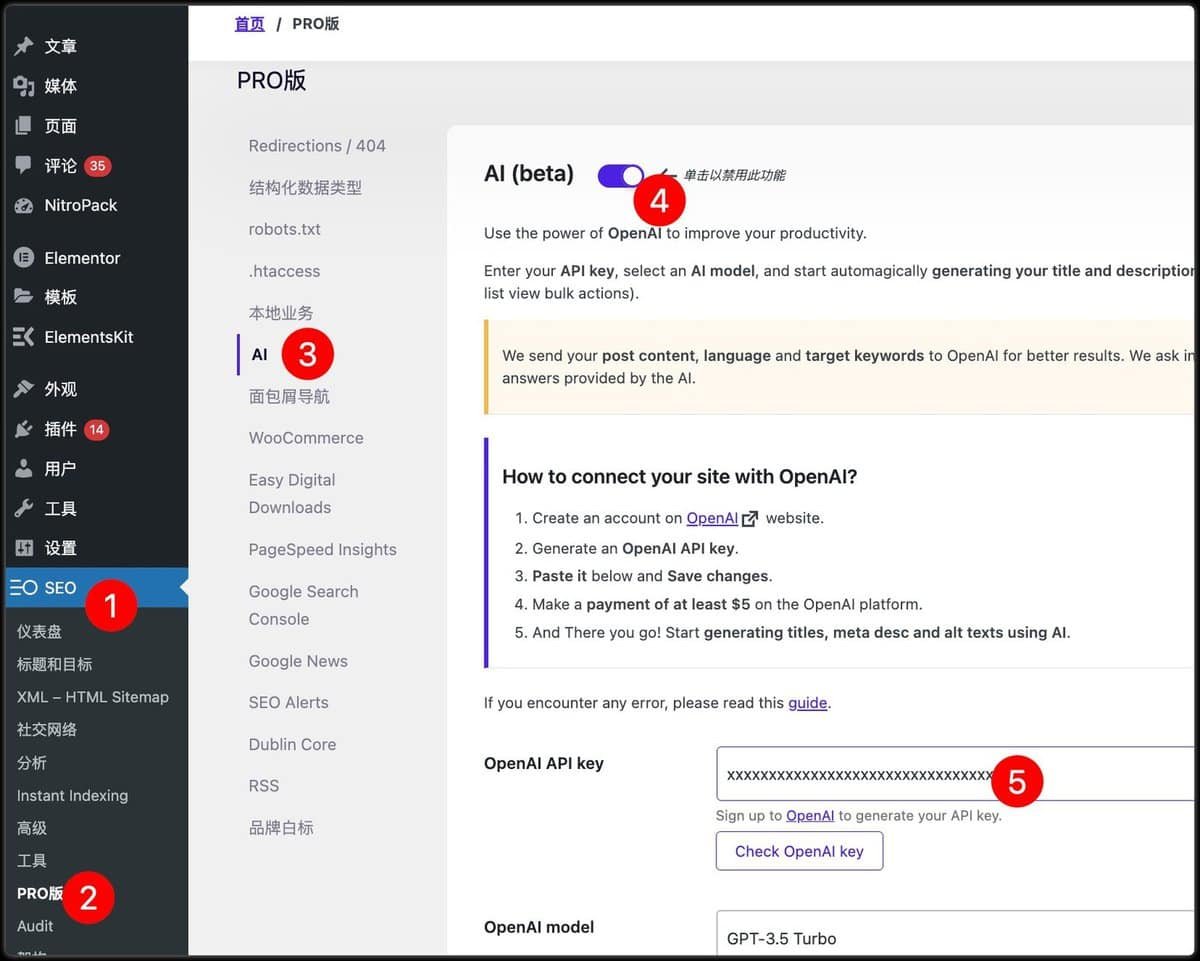Switch to RSS tab
The image size is (1200, 961).
tap(264, 786)
